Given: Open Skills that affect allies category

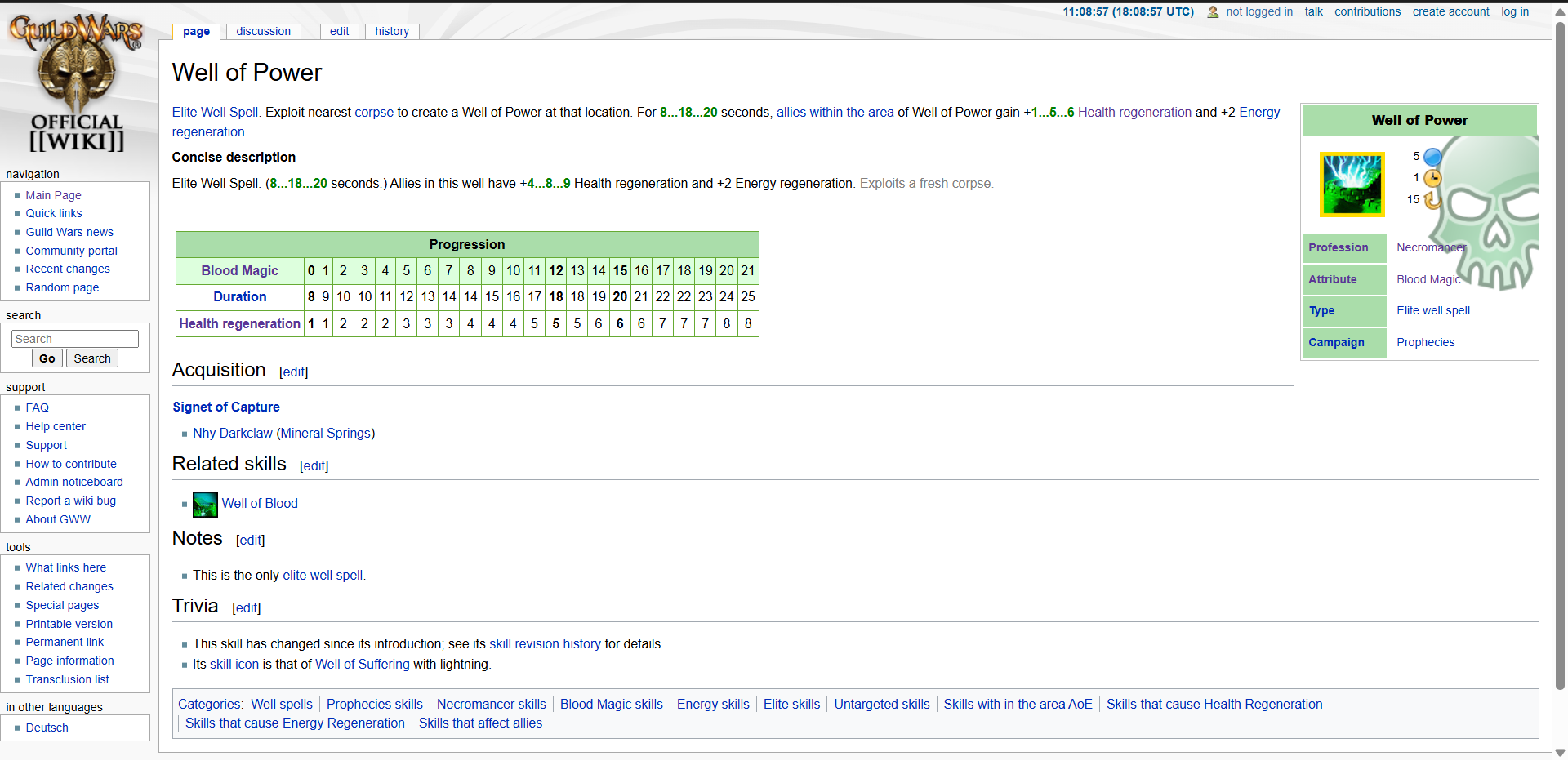Looking at the screenshot, I should click(x=480, y=723).
